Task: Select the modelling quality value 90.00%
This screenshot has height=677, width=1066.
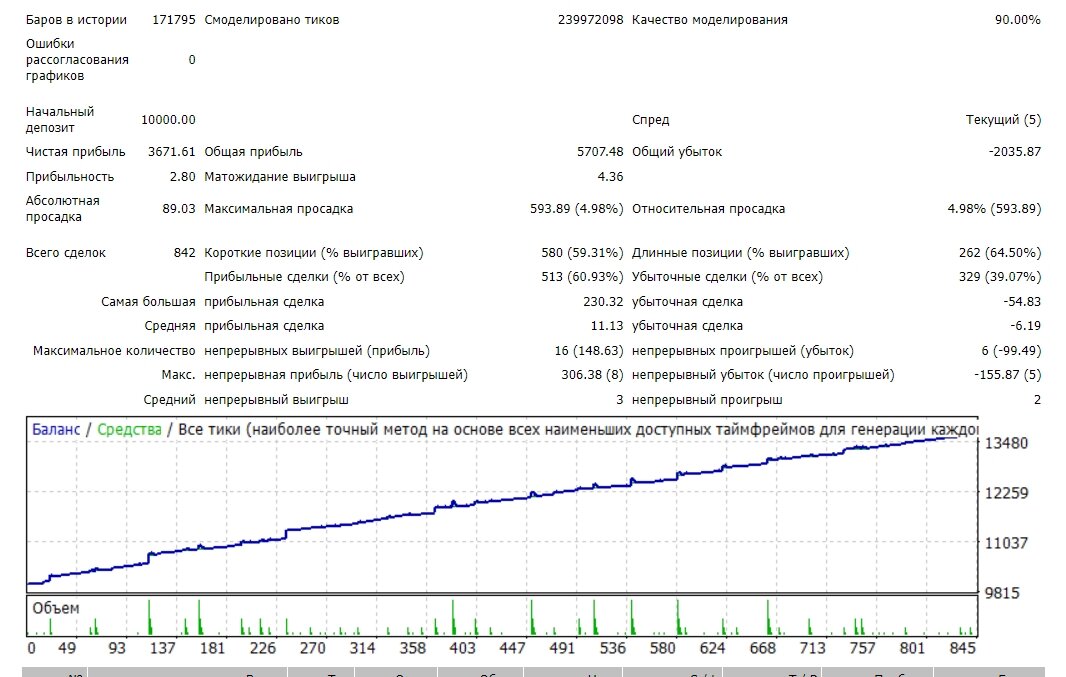Action: (x=1017, y=20)
